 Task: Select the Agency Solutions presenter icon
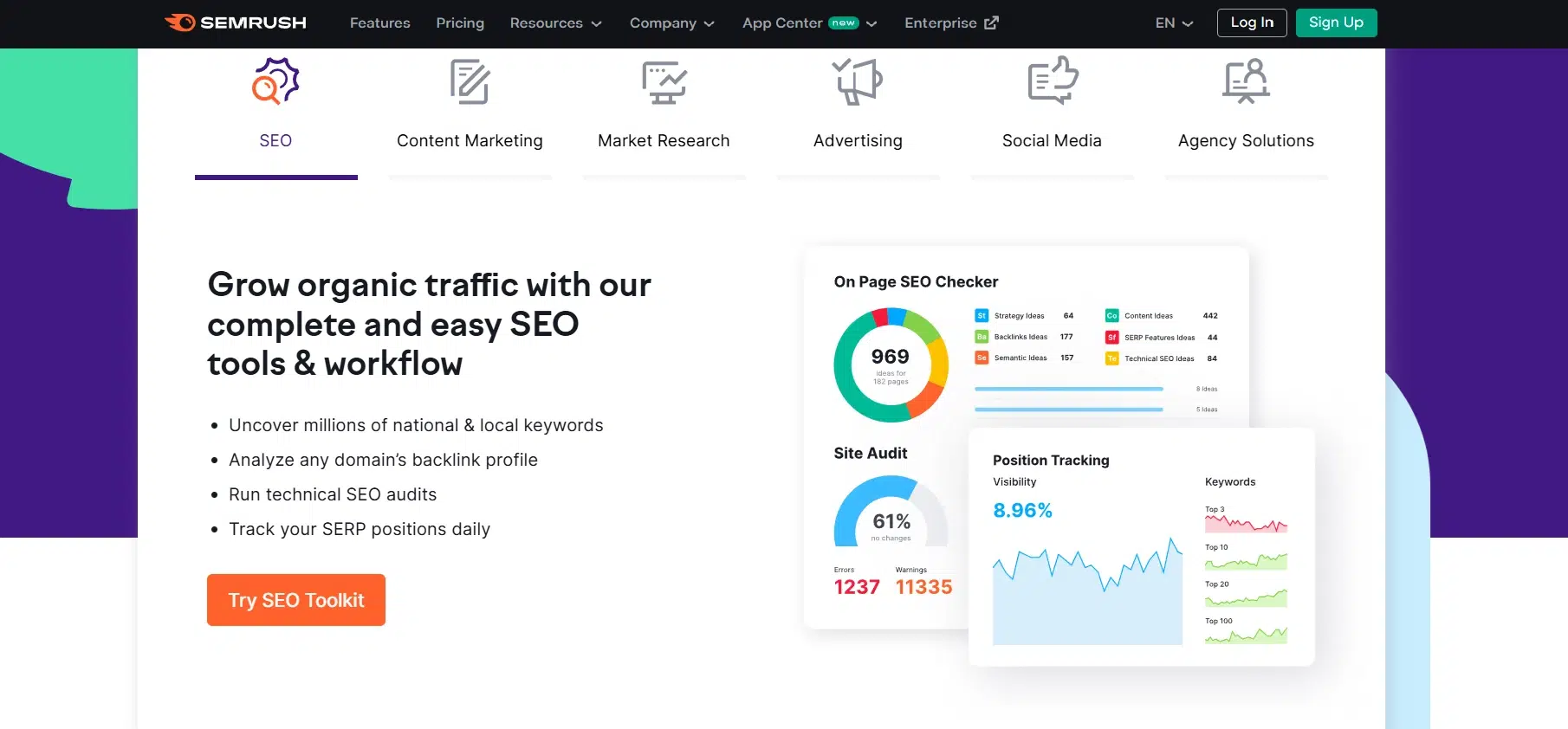click(x=1246, y=81)
